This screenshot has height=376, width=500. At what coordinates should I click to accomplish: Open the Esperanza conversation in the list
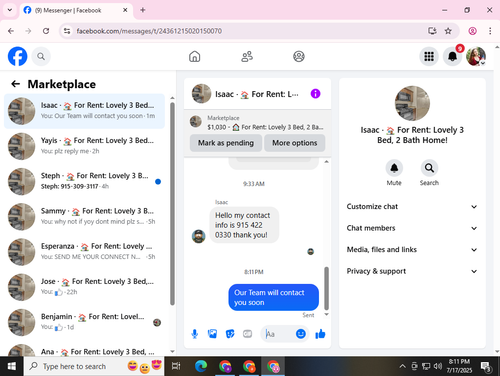click(x=84, y=252)
